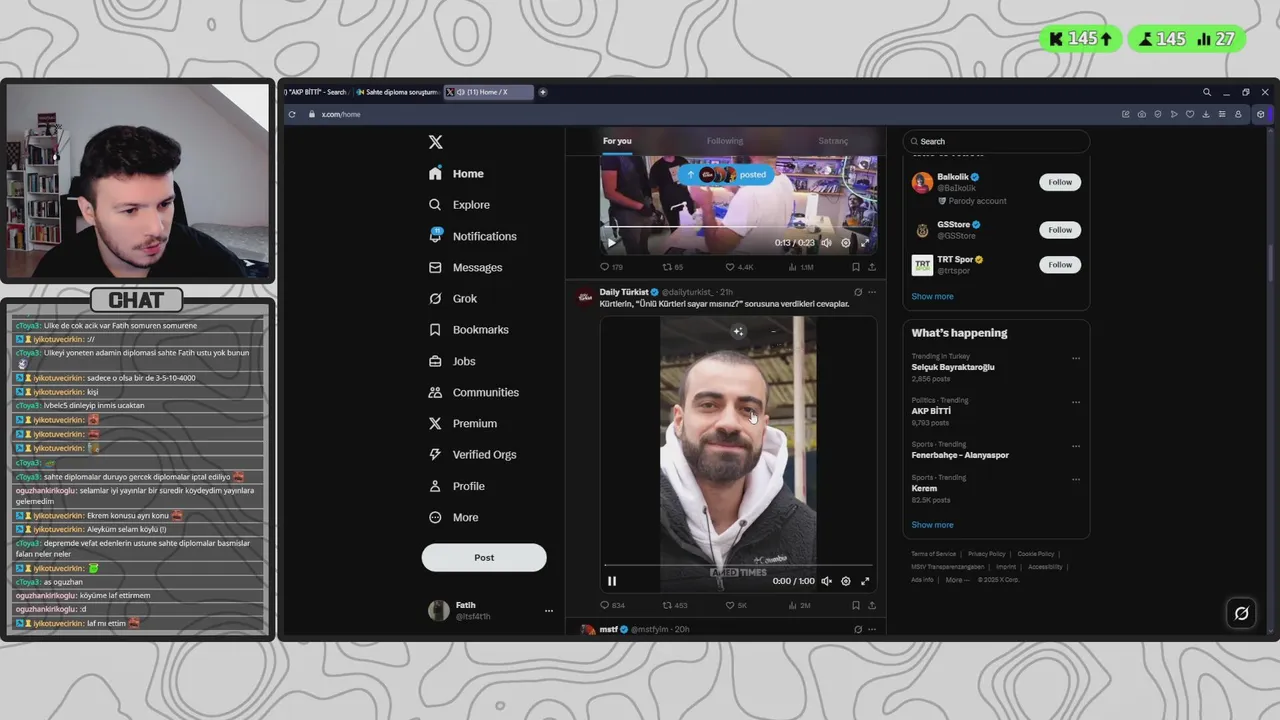Click the browser tab search magnifier
This screenshot has width=1280, height=720.
1207,92
